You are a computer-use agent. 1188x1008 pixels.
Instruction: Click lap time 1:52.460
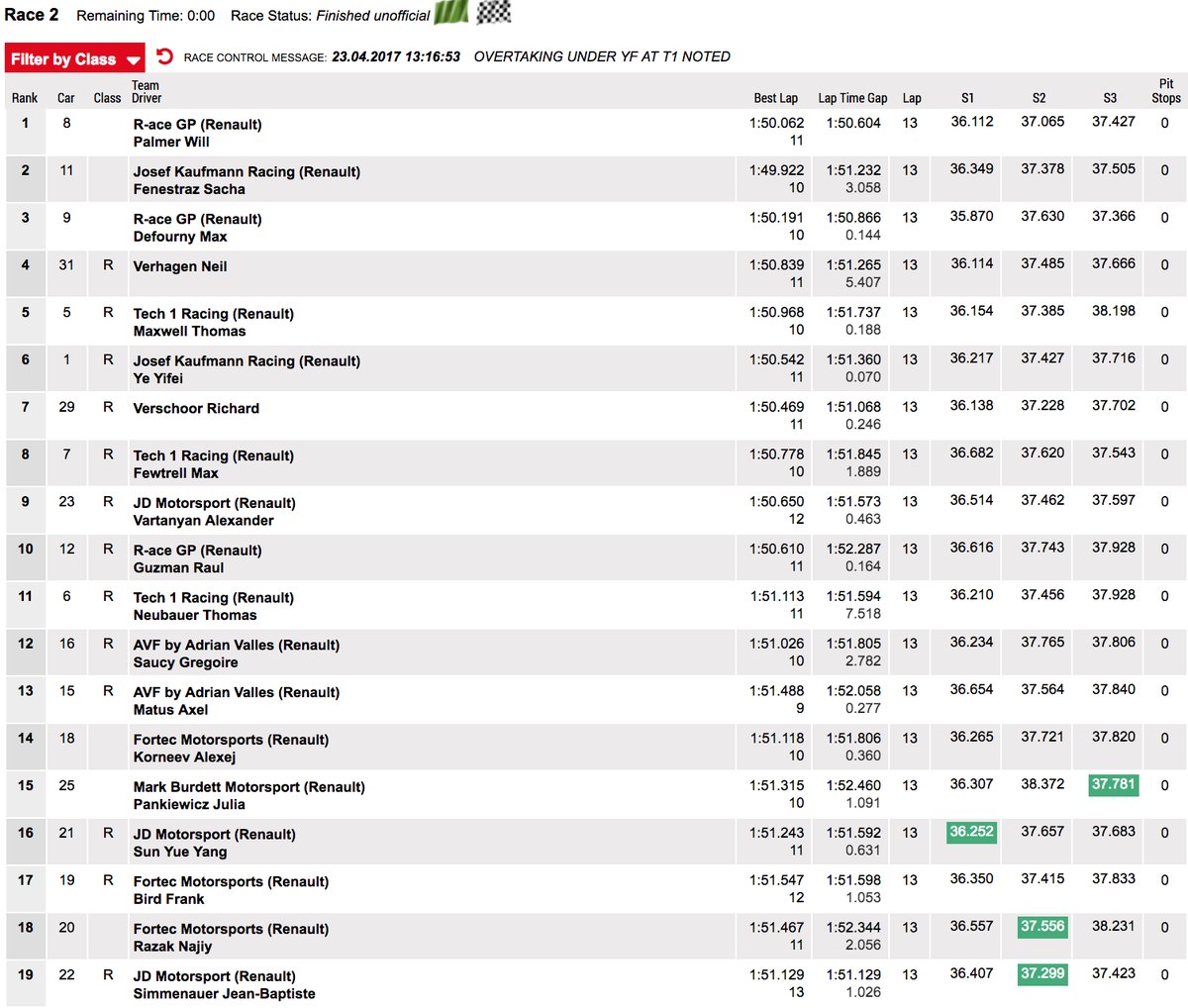coord(853,786)
